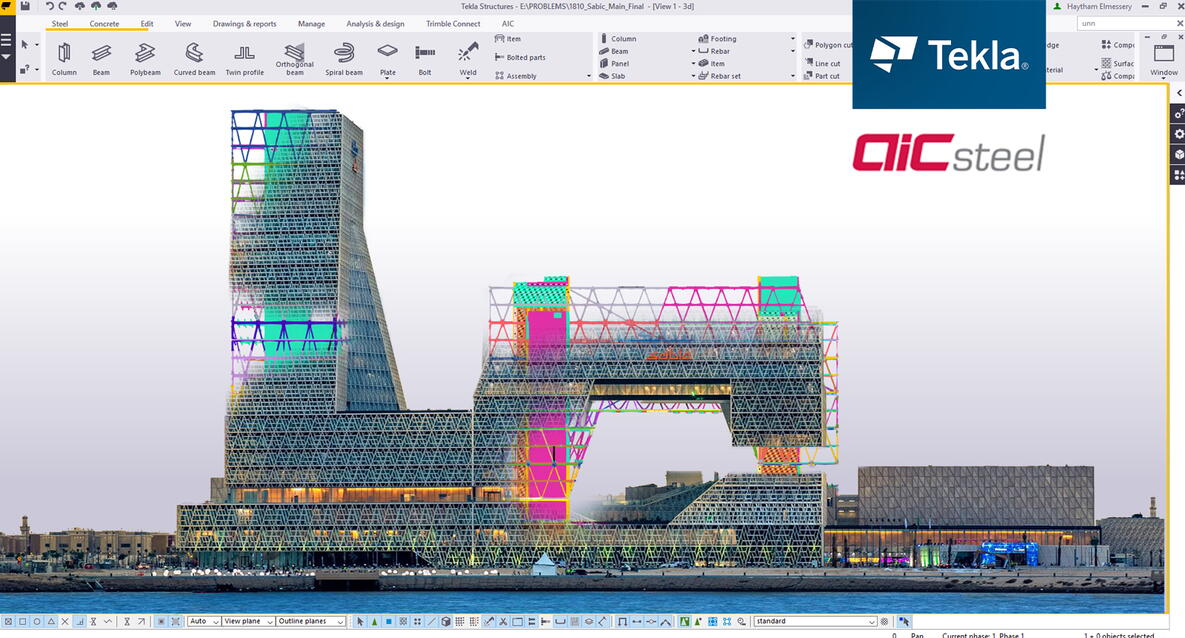
Task: Toggle the select-all switch arrow in selection toolbar
Action: click(x=361, y=622)
